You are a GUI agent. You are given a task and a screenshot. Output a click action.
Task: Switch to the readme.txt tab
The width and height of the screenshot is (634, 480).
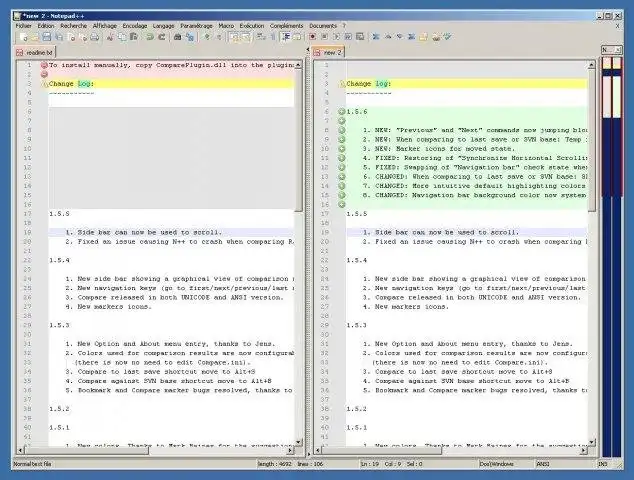[x=35, y=53]
